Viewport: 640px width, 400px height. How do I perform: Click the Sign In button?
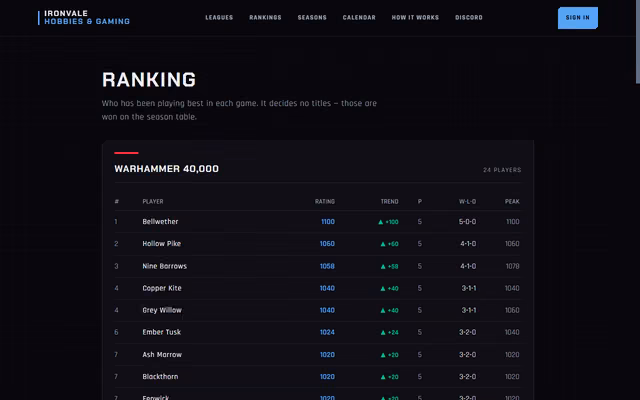point(578,18)
